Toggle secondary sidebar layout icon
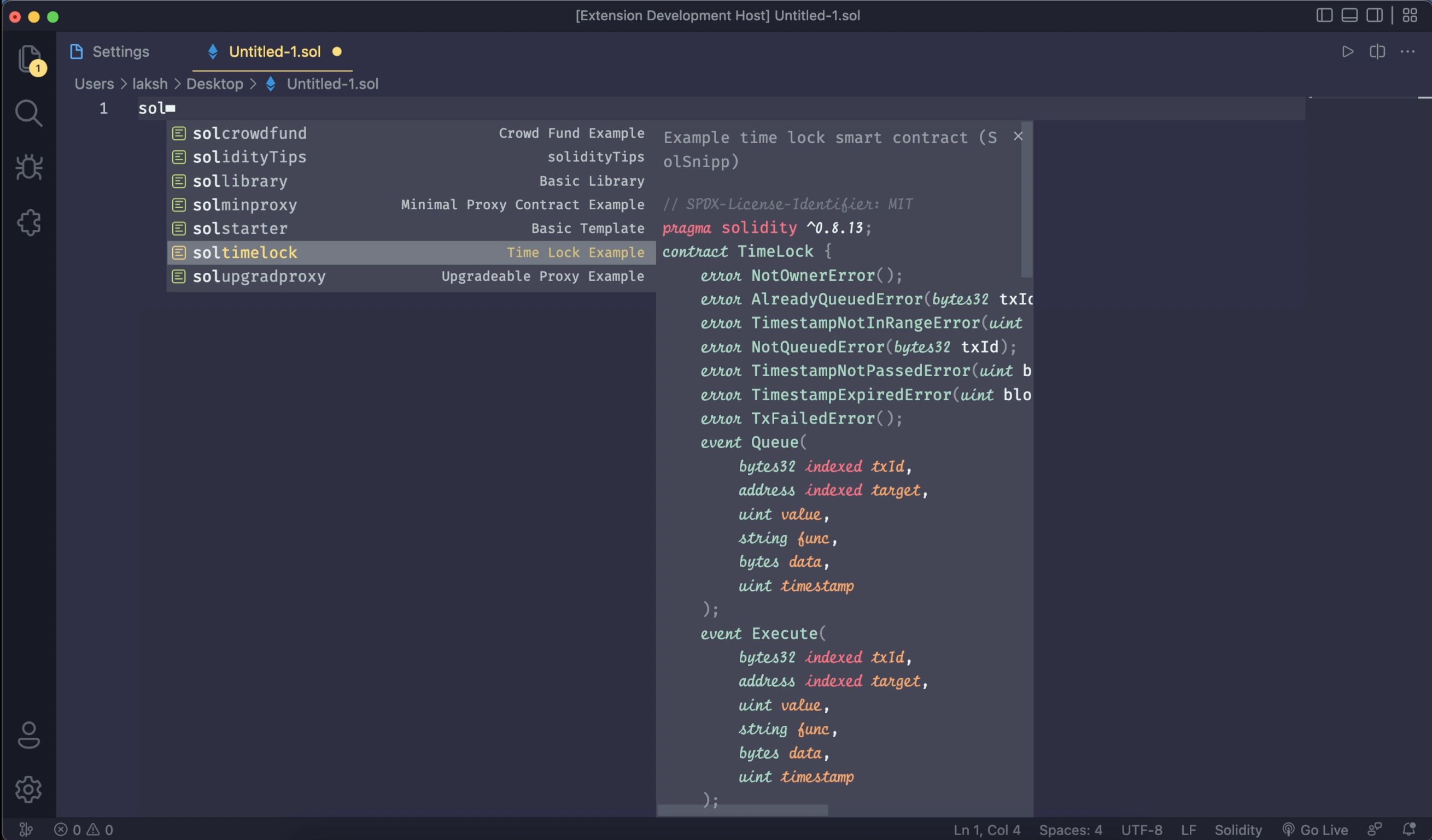The height and width of the screenshot is (840, 1432). click(x=1375, y=15)
